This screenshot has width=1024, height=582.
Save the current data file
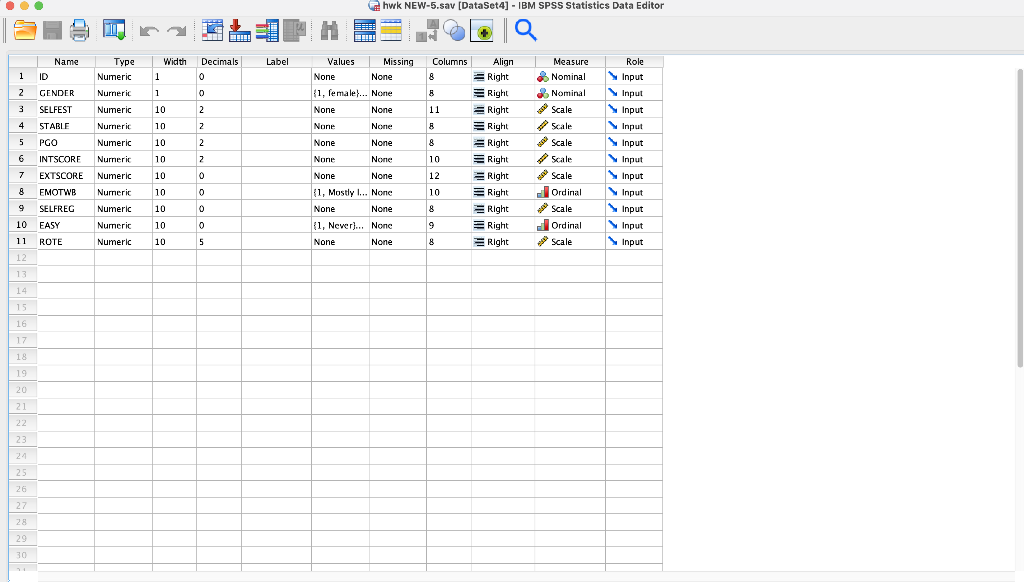click(52, 31)
